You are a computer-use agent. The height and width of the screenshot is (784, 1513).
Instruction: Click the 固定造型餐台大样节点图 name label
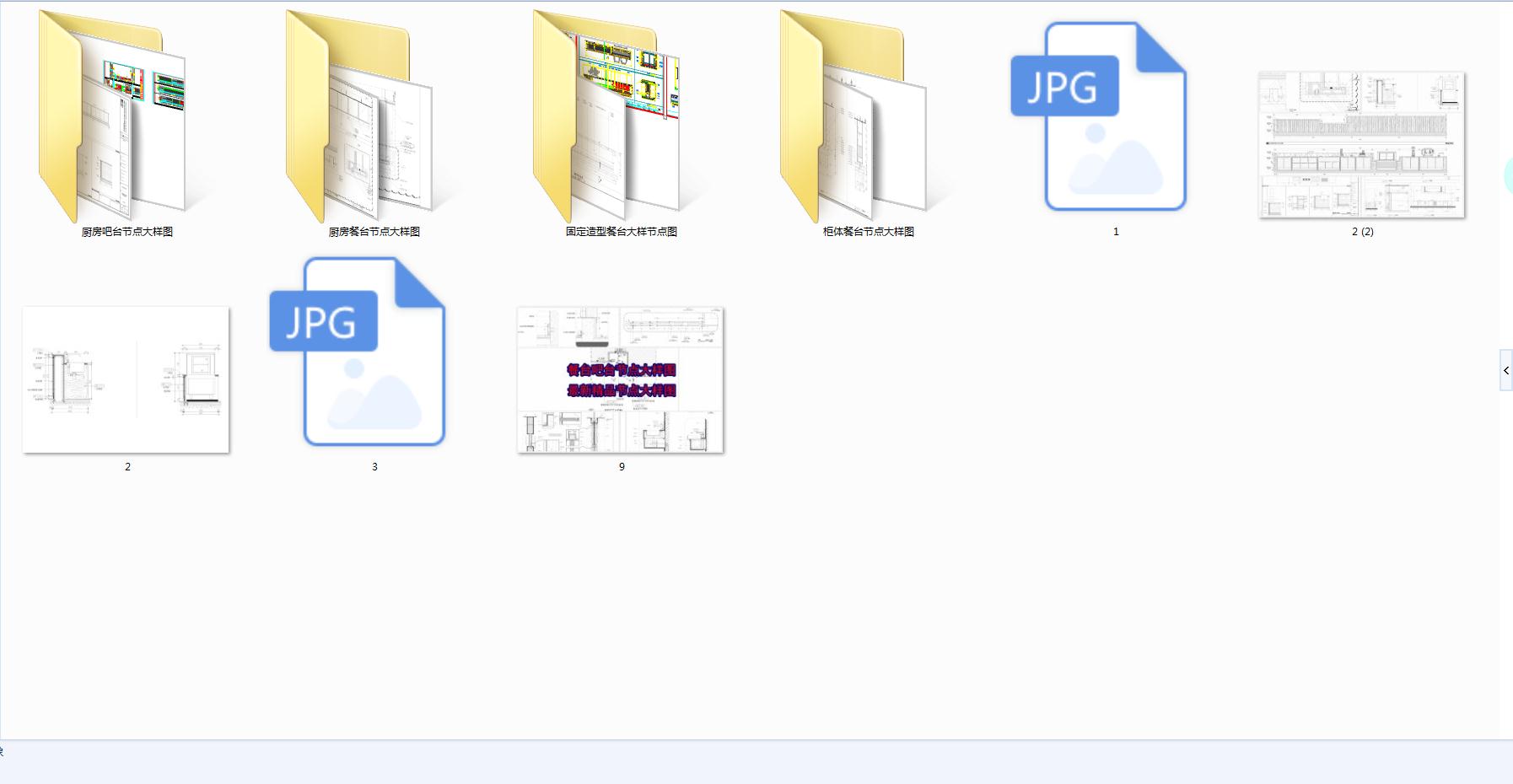[x=622, y=232]
